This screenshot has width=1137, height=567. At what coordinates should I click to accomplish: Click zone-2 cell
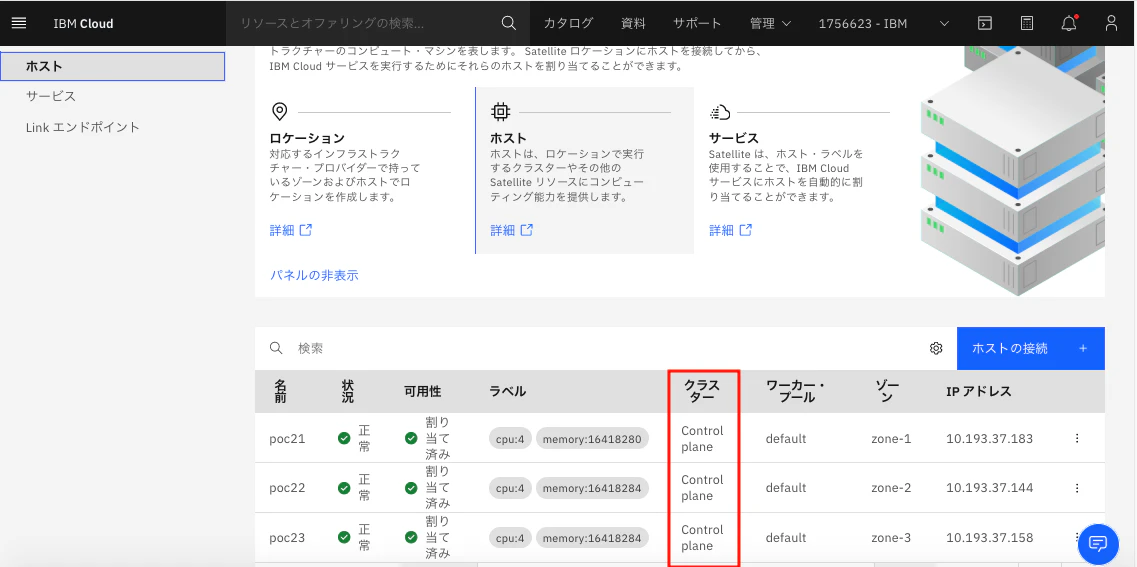point(891,488)
